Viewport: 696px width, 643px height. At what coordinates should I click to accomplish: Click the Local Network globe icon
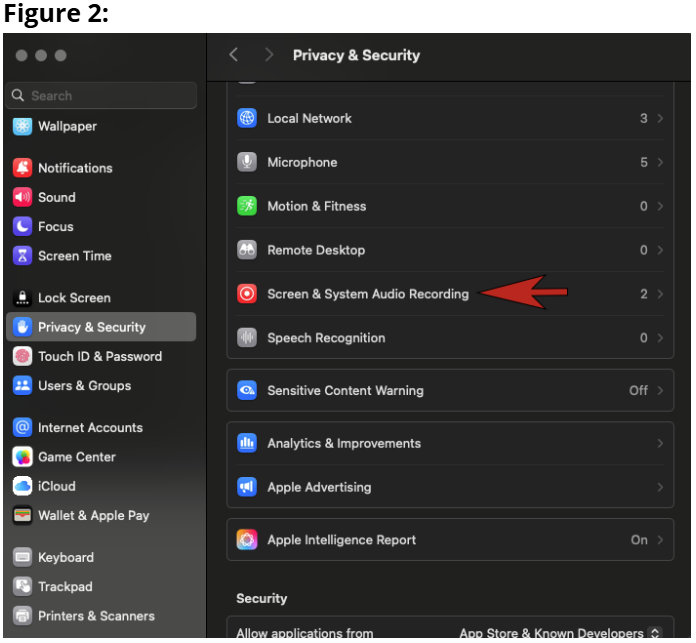click(x=247, y=118)
